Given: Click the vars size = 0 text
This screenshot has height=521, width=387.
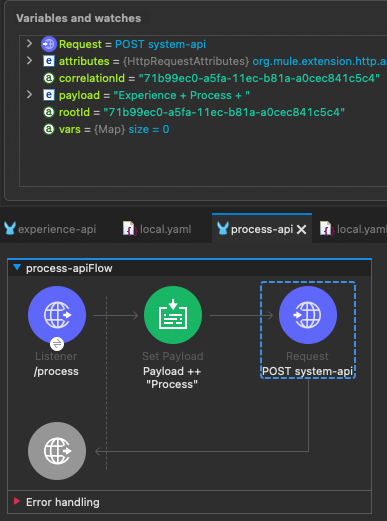Looking at the screenshot, I should [149, 129].
